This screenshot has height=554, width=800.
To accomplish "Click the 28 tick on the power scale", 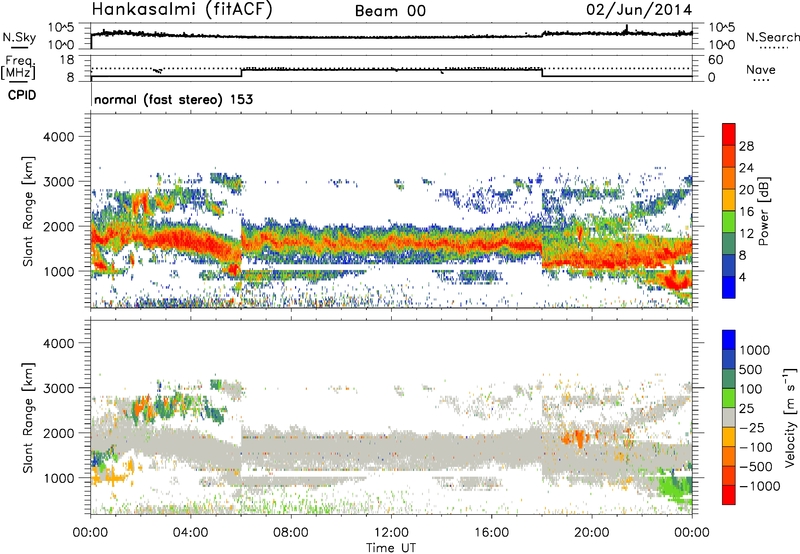I will pyautogui.click(x=746, y=146).
